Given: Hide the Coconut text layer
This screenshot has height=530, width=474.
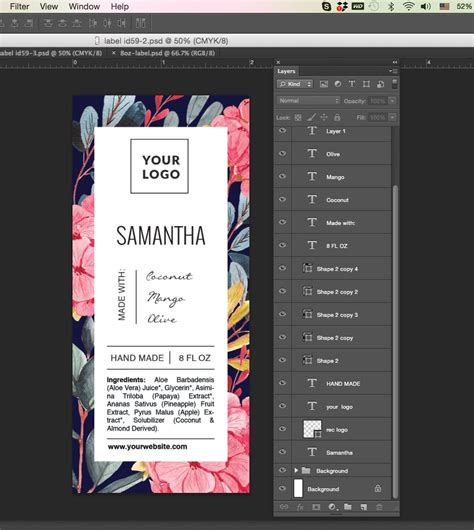Looking at the screenshot, I should tap(282, 199).
